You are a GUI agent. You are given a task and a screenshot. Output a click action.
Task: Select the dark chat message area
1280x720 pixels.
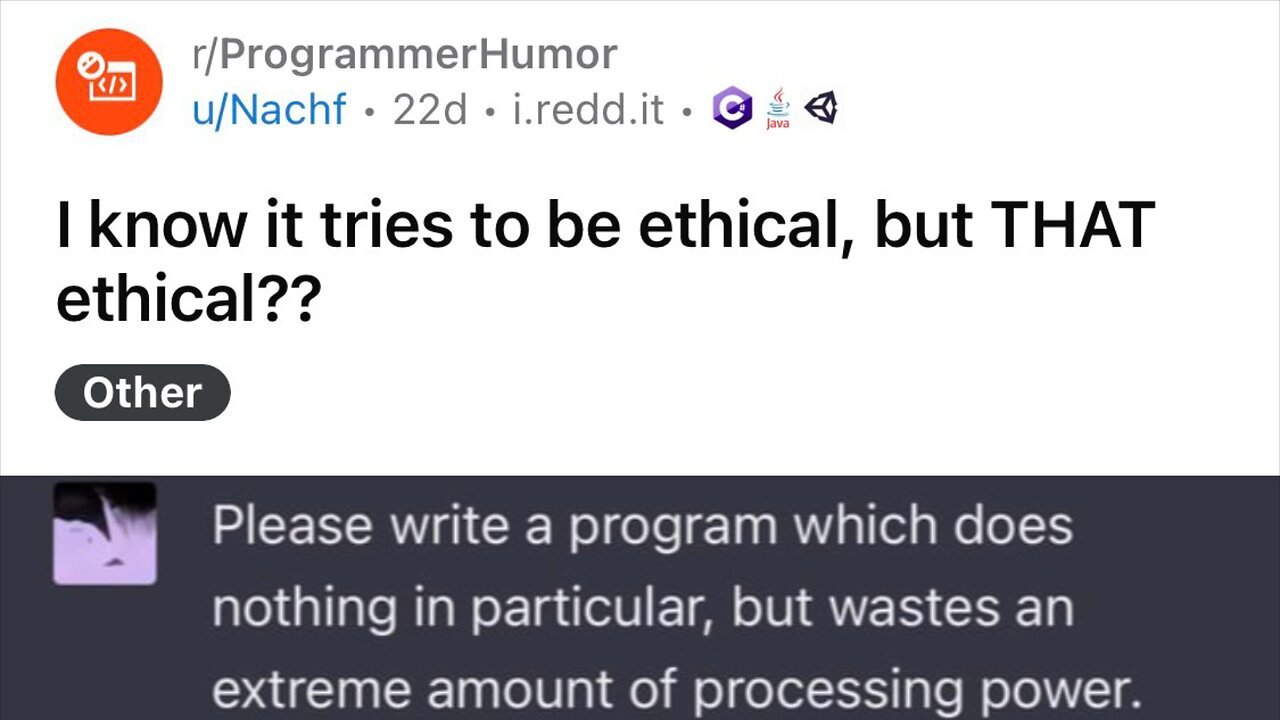tap(640, 600)
